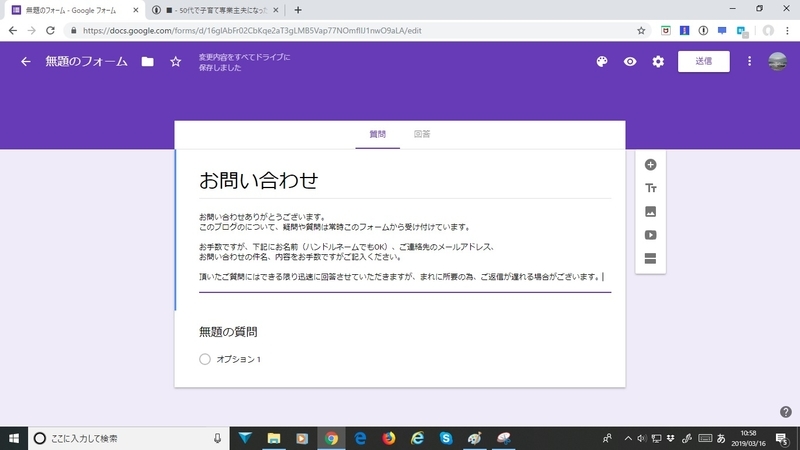Open Microsoft Edge from the taskbar
Screen dimensions: 800x450
tap(360, 438)
